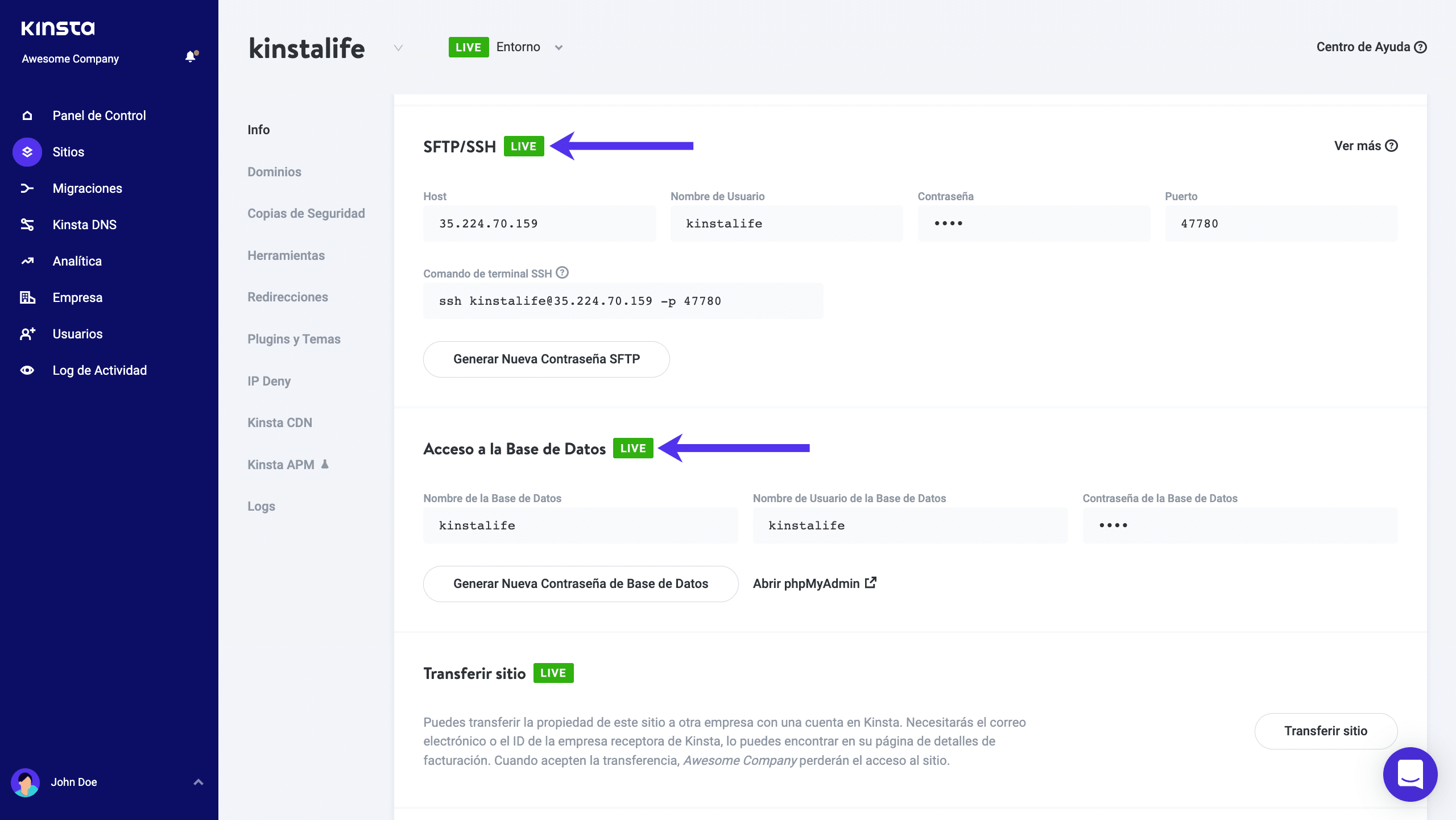Go to Sitios in the sidebar
The image size is (1456, 820).
point(68,152)
